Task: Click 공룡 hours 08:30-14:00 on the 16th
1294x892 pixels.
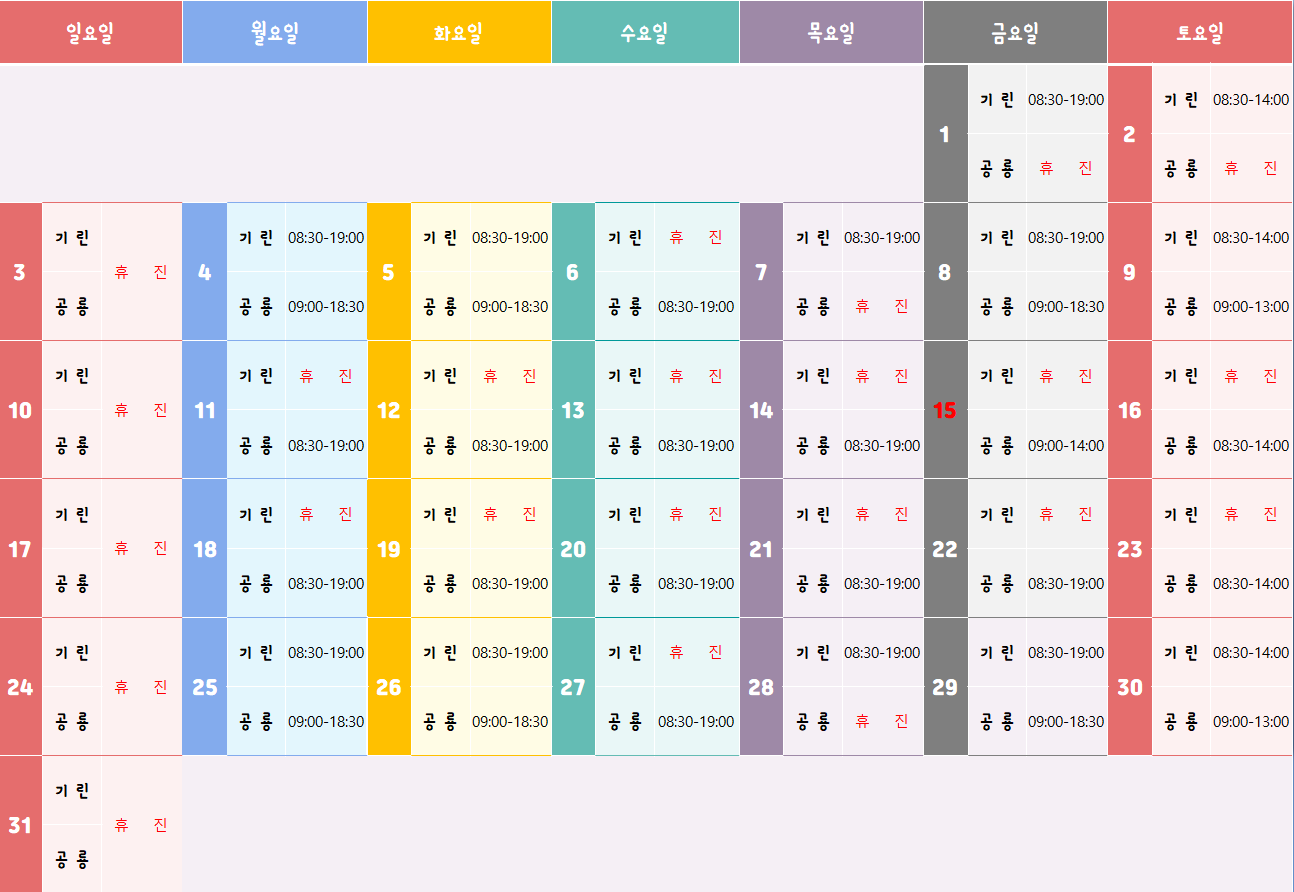Action: pyautogui.click(x=1251, y=445)
